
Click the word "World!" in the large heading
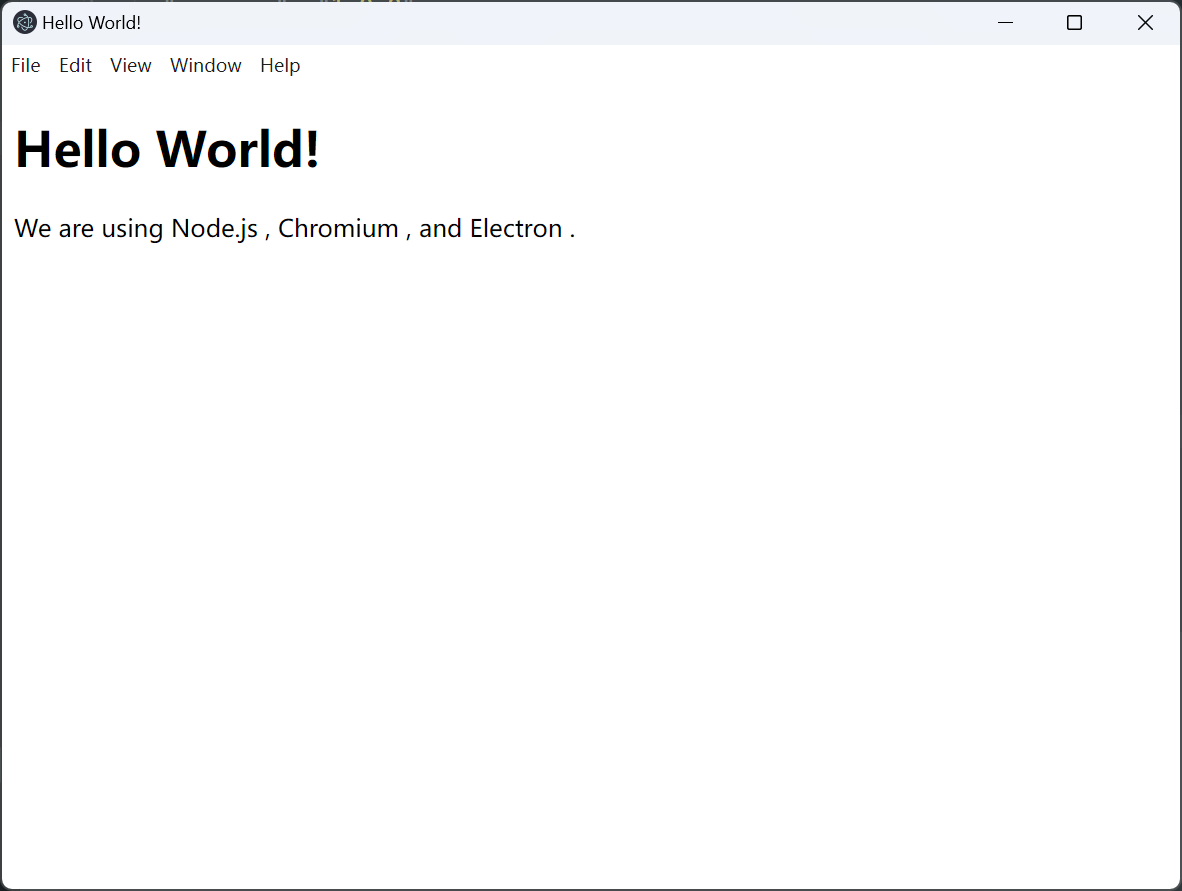[238, 149]
